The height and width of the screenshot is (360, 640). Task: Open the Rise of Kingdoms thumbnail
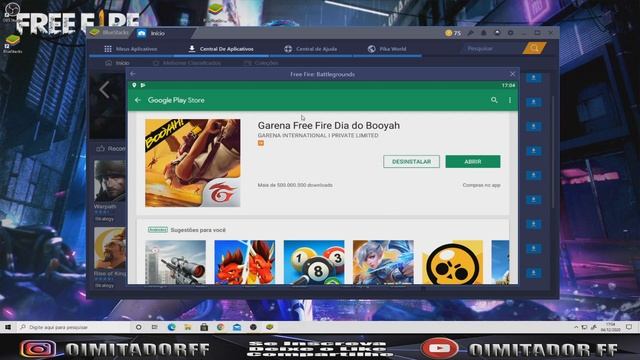(109, 248)
